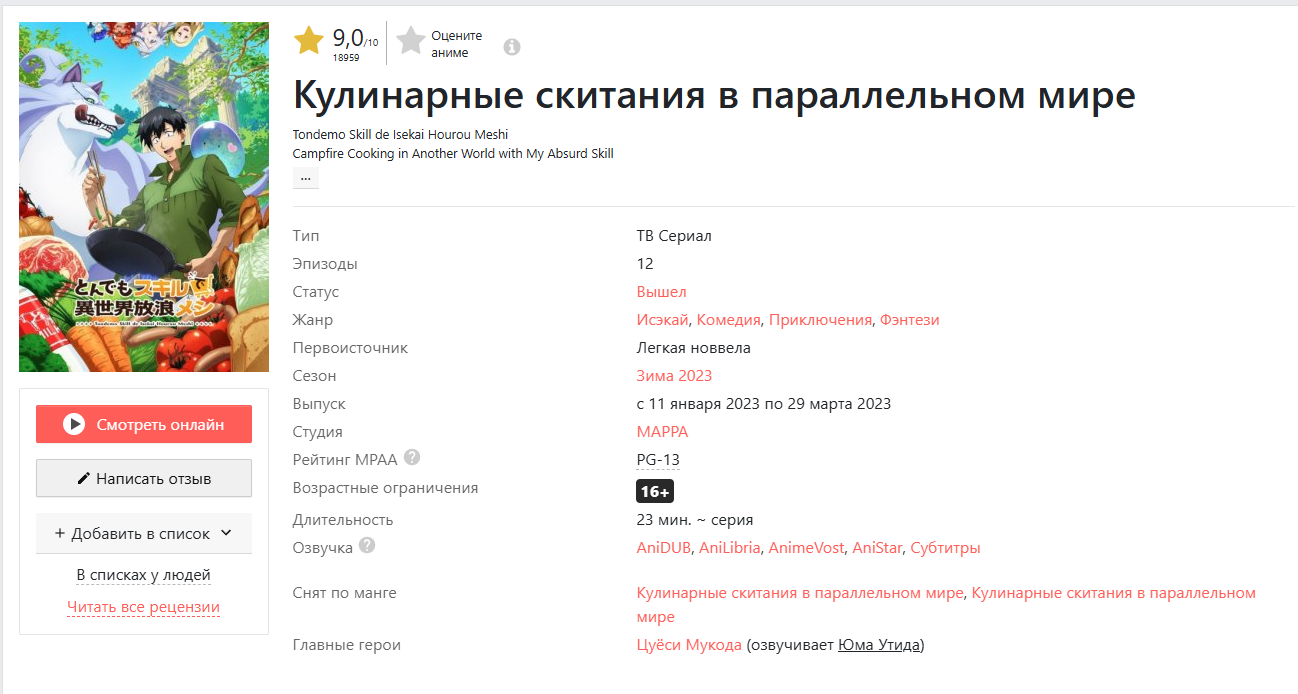Click the Первоисточник label
1298x694 pixels.
[x=350, y=348]
